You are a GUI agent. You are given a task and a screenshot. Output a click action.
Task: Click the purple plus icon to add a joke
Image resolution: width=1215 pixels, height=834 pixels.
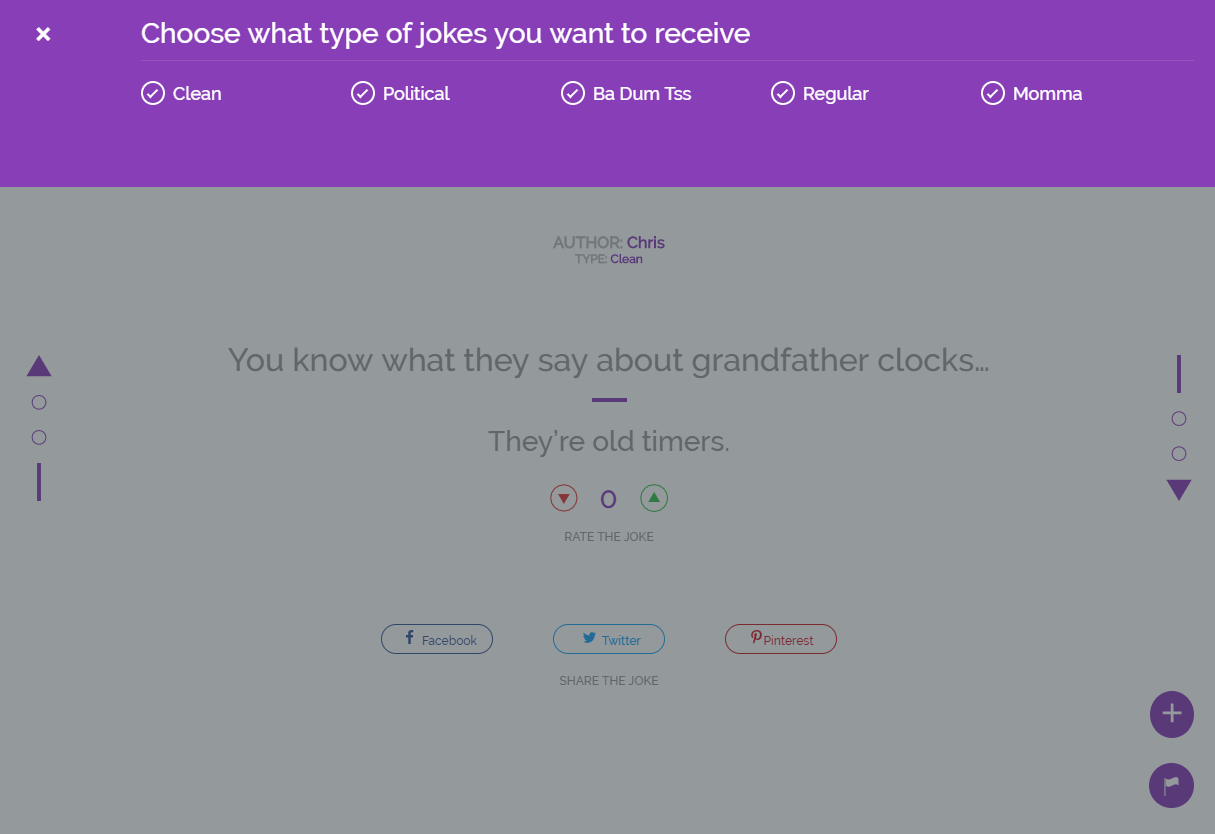[1171, 714]
